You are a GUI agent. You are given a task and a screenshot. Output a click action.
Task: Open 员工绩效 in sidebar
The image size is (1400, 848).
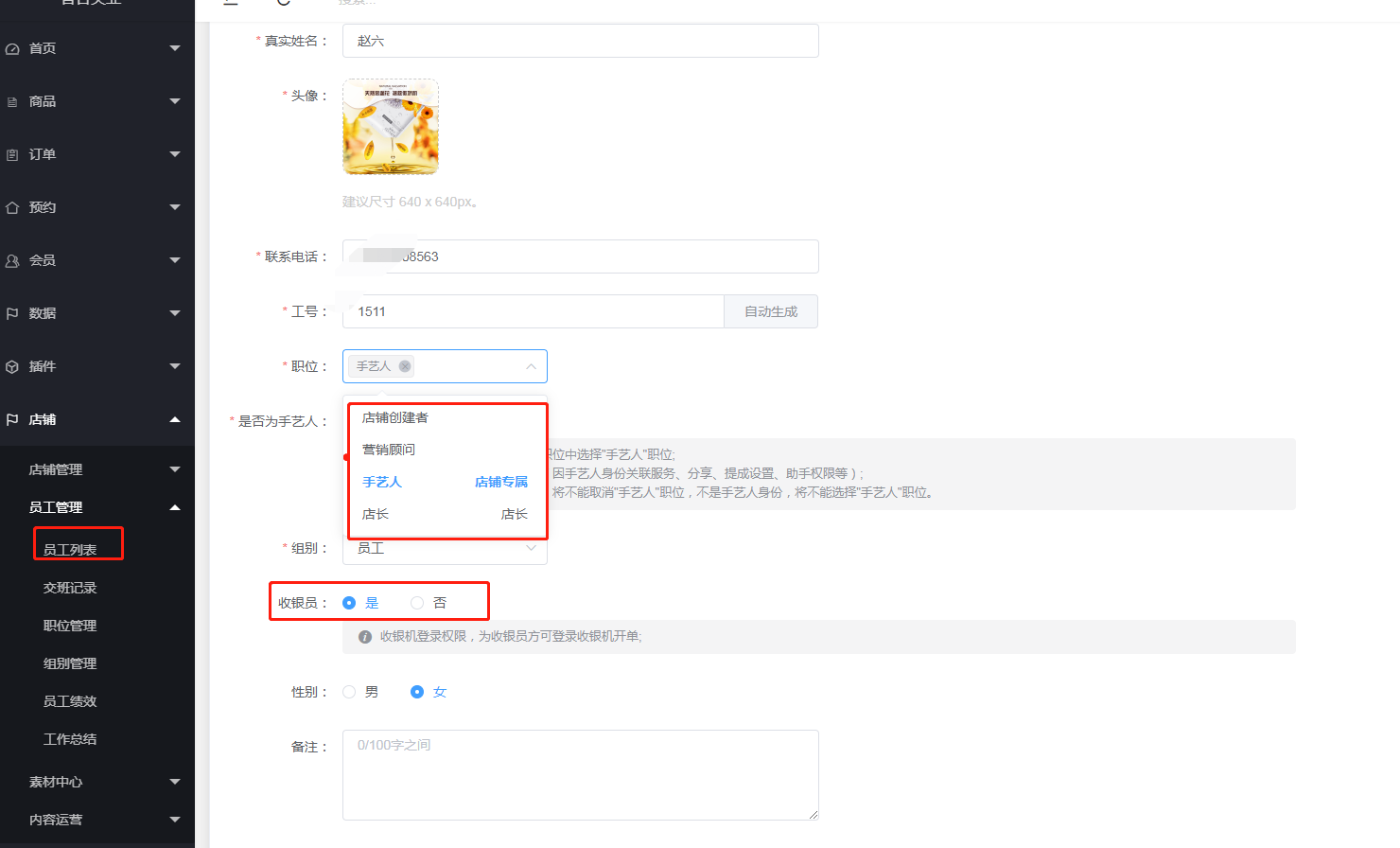tap(70, 701)
